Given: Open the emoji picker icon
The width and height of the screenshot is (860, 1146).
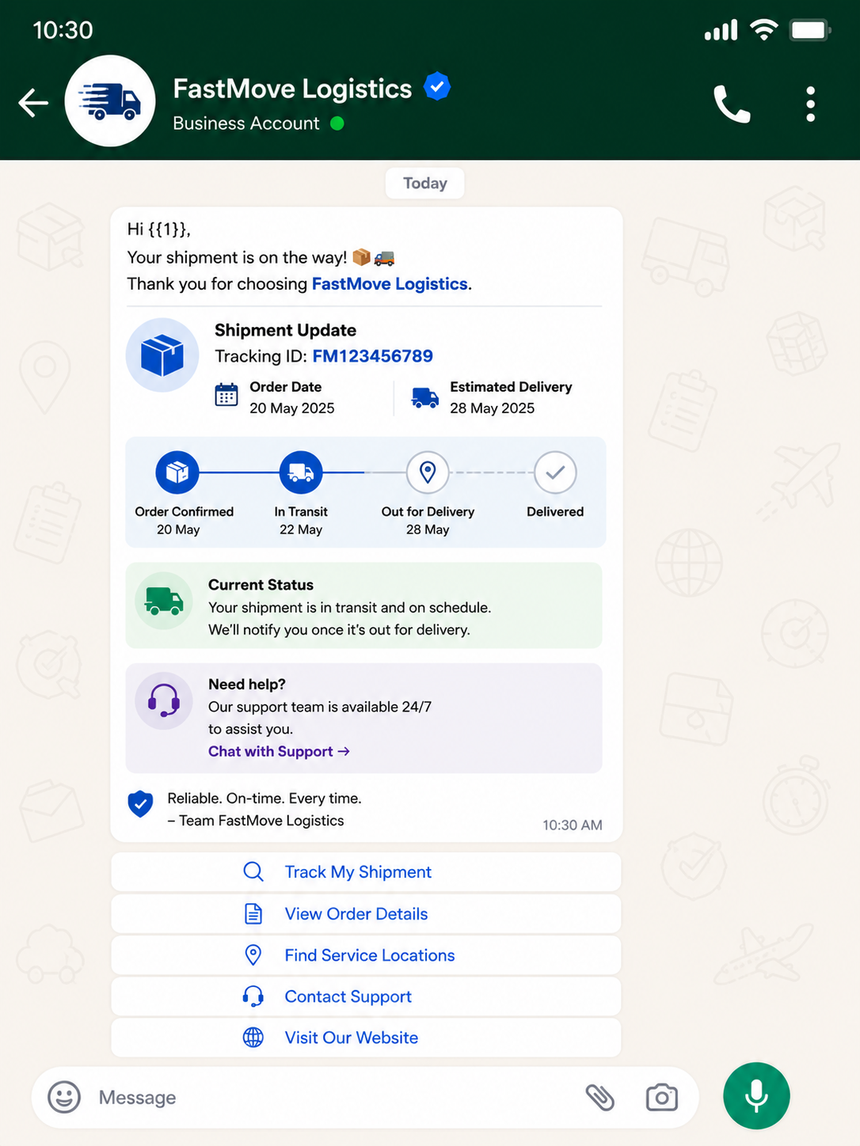Looking at the screenshot, I should [x=64, y=1097].
